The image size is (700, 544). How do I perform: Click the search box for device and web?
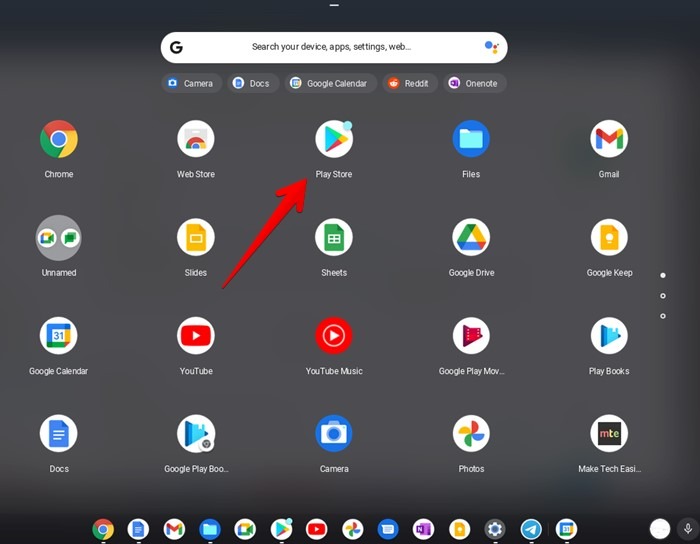[334, 47]
